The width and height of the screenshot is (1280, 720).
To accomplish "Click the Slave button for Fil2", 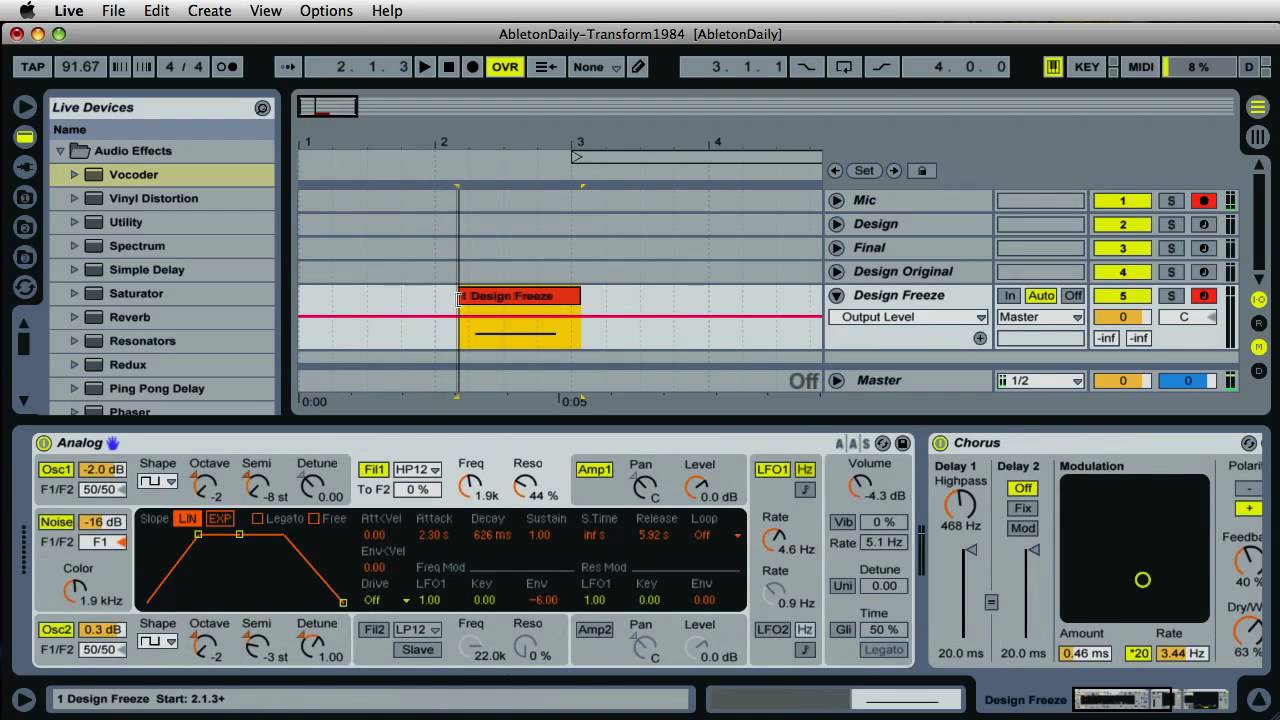I will 418,650.
